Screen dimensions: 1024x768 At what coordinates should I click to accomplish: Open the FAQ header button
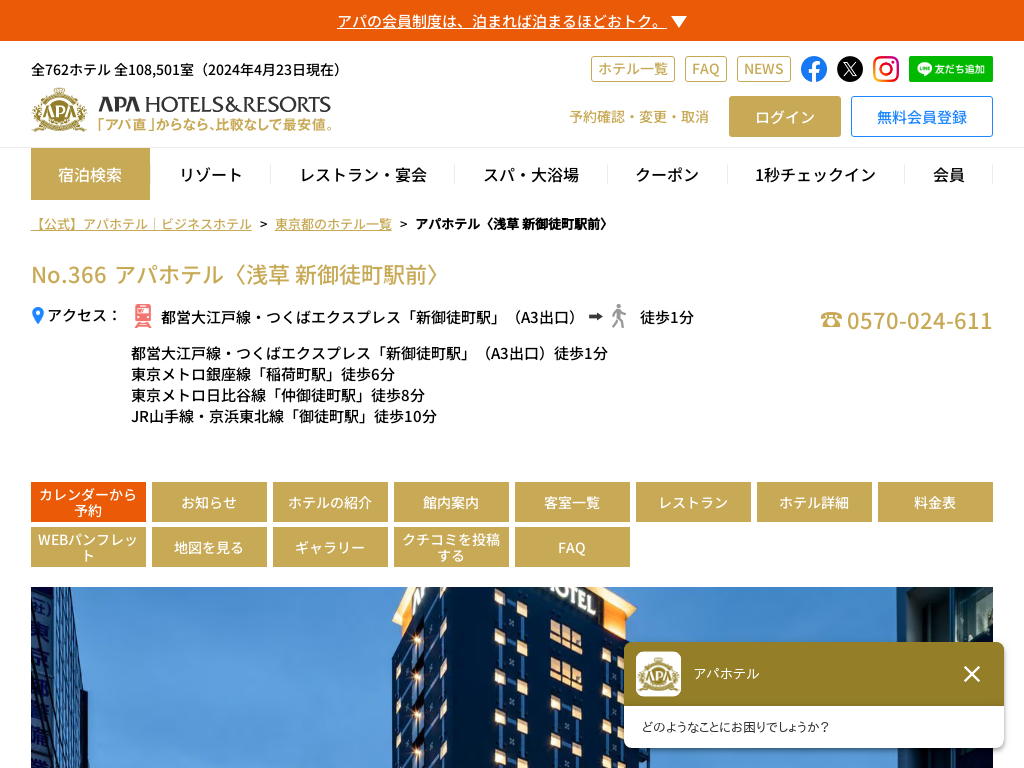[x=705, y=69]
